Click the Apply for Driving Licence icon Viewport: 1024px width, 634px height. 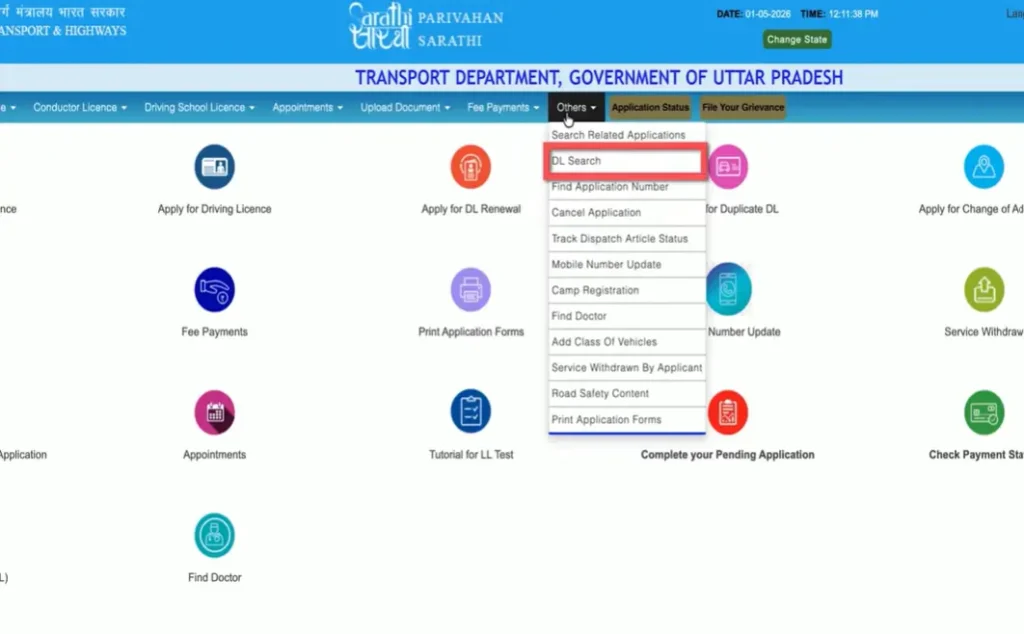coord(214,166)
